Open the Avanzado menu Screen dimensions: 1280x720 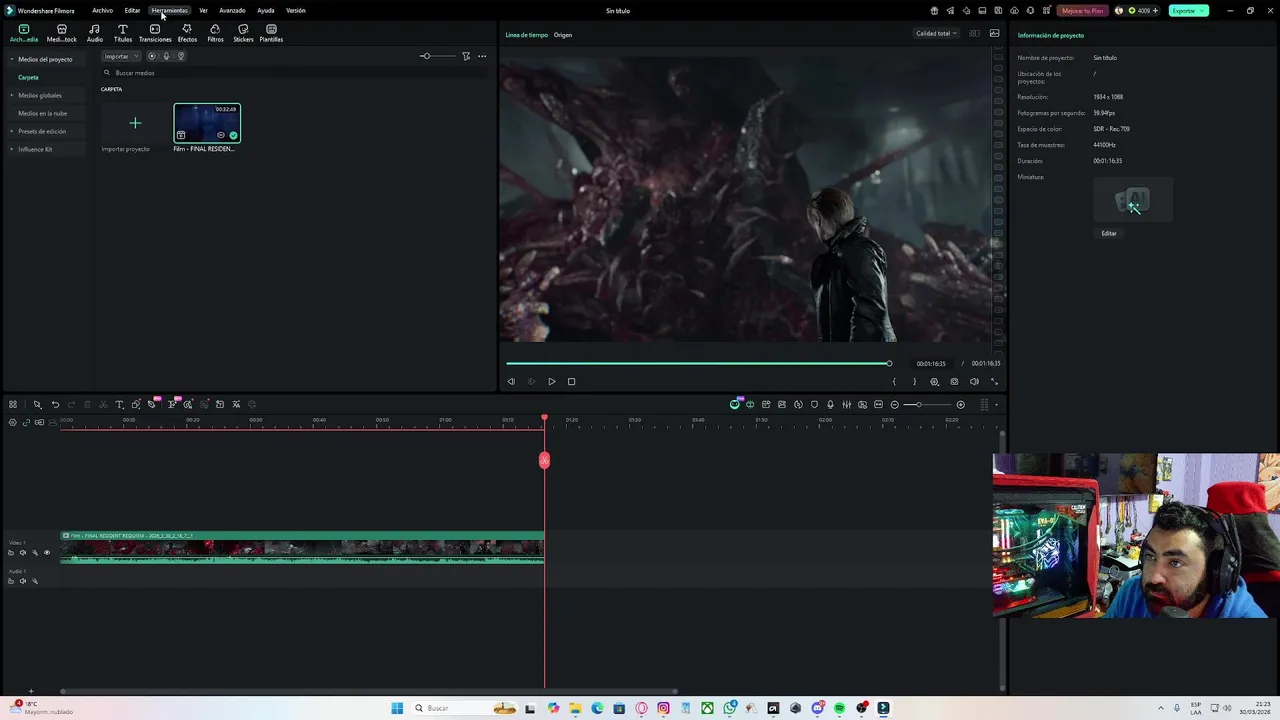pyautogui.click(x=232, y=10)
